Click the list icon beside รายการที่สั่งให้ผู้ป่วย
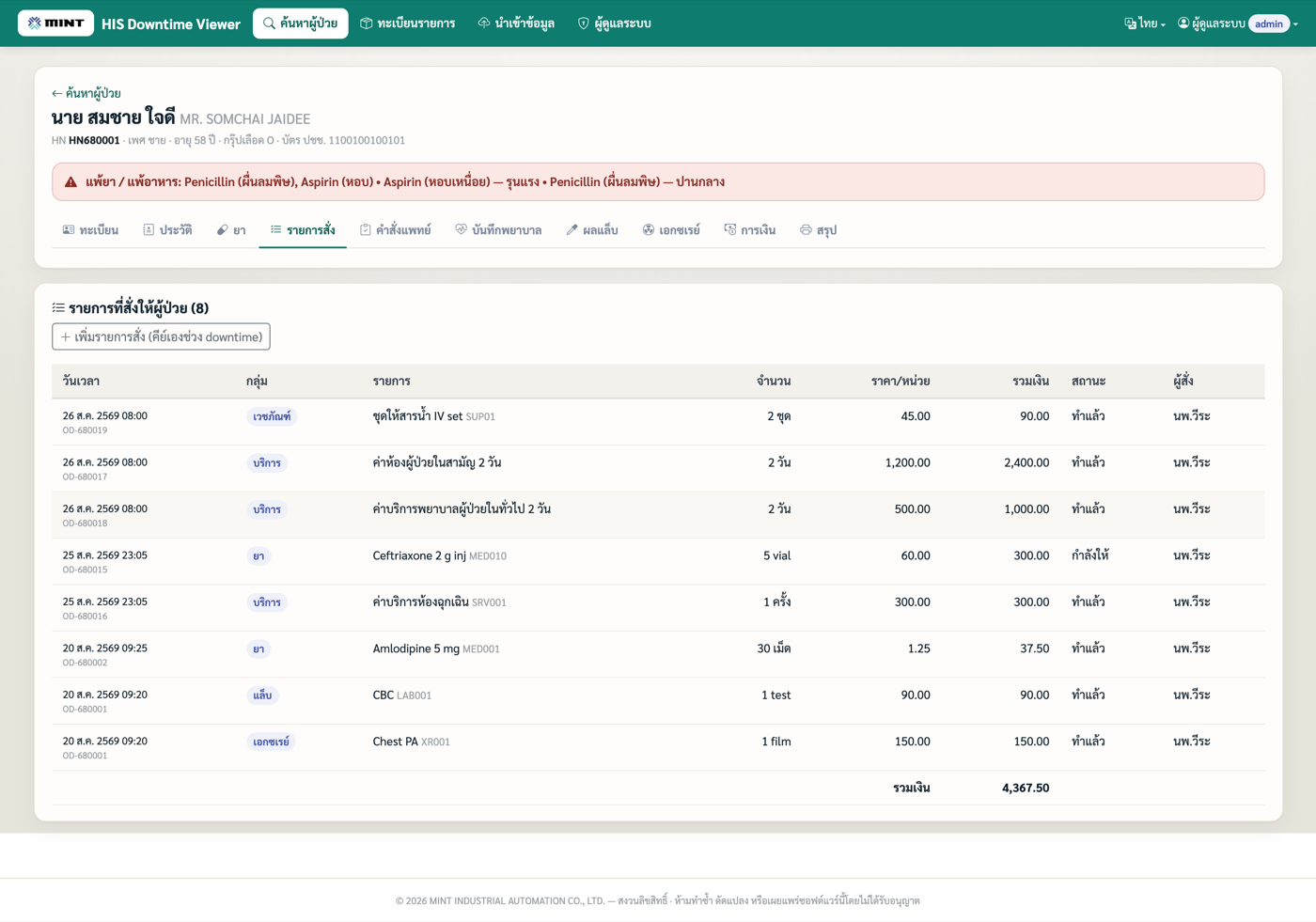This screenshot has height=922, width=1316. [x=58, y=307]
